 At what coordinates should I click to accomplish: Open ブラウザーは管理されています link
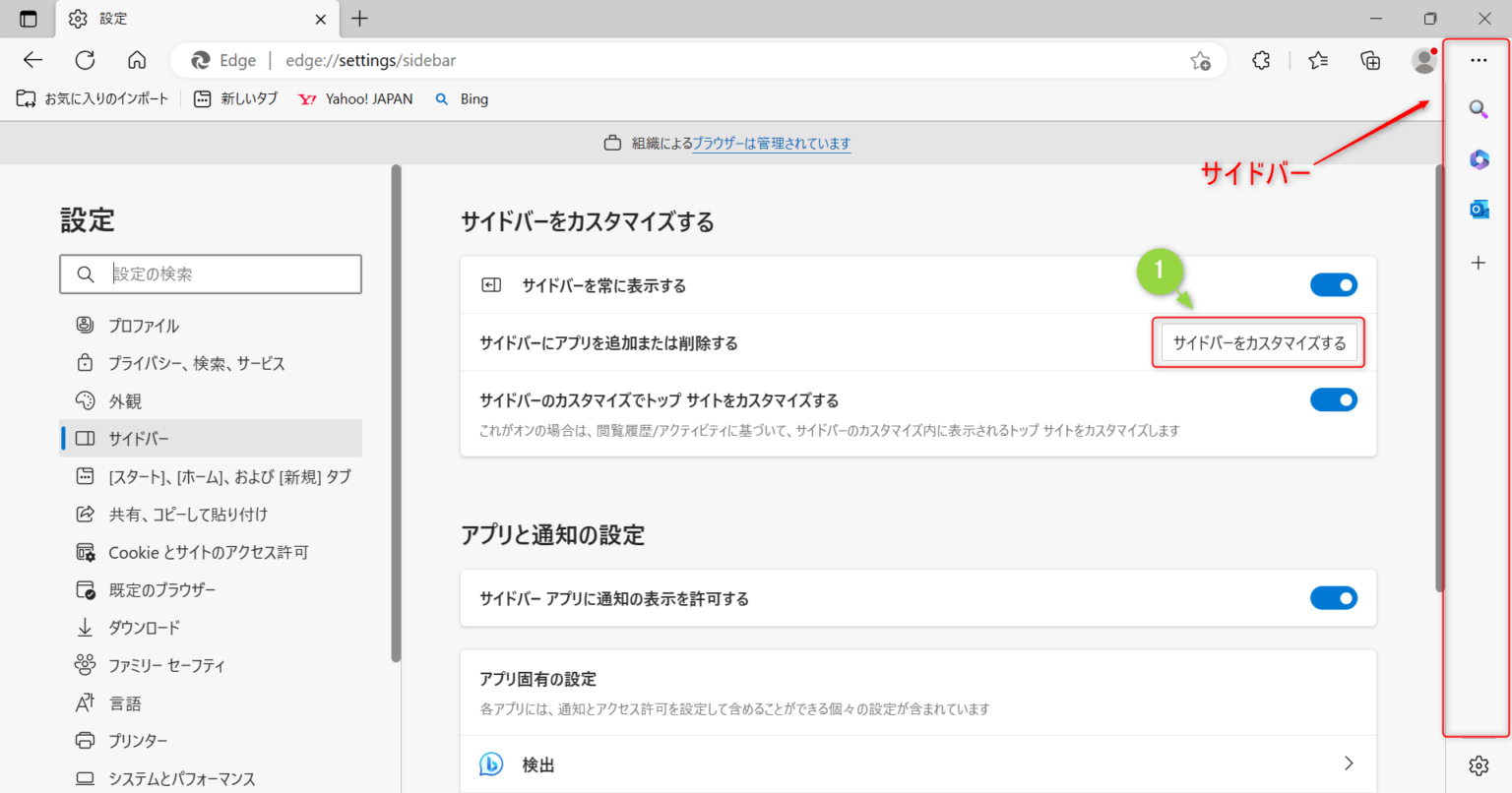coord(772,143)
